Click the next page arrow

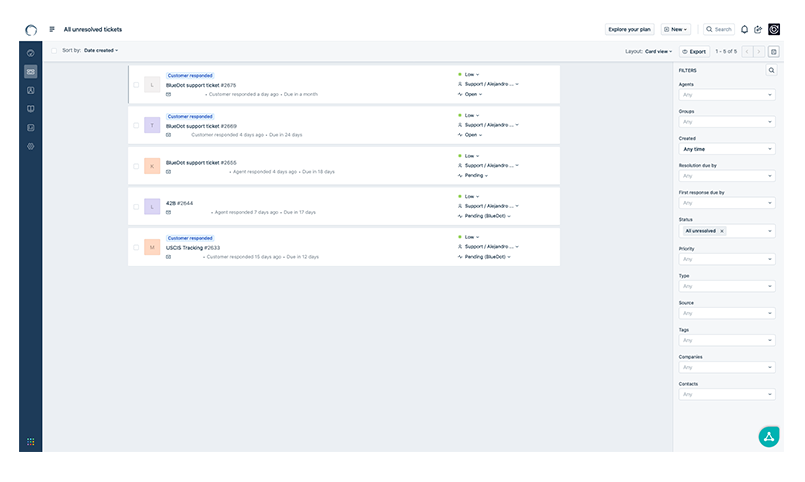tap(759, 51)
